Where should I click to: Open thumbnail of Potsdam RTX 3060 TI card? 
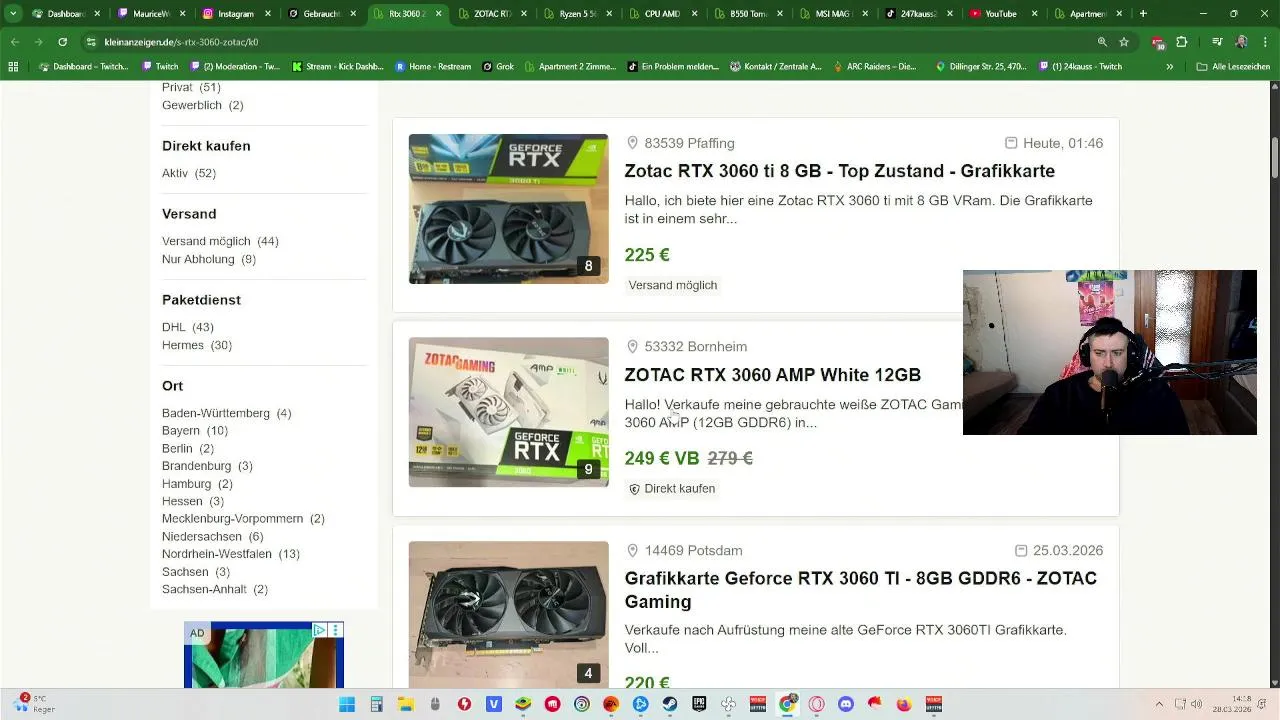[508, 614]
